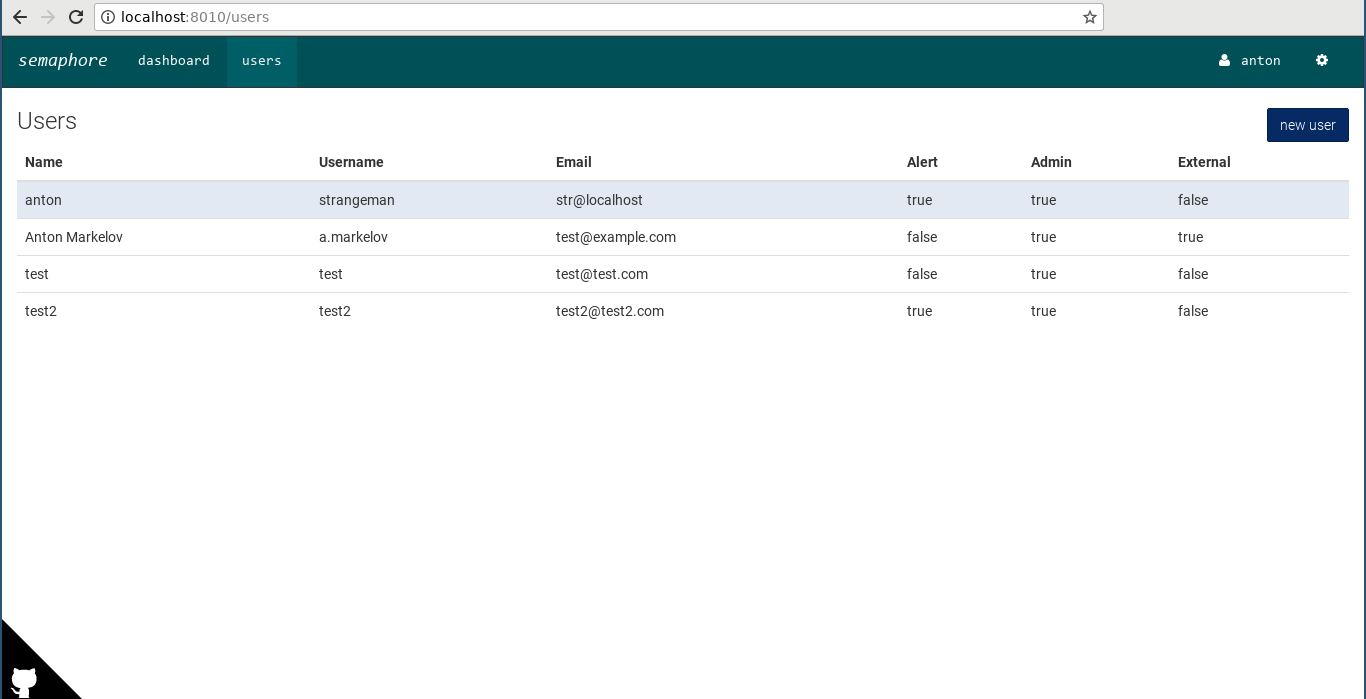Click the browser forward arrow icon
Image resolution: width=1366 pixels, height=699 pixels.
click(47, 17)
